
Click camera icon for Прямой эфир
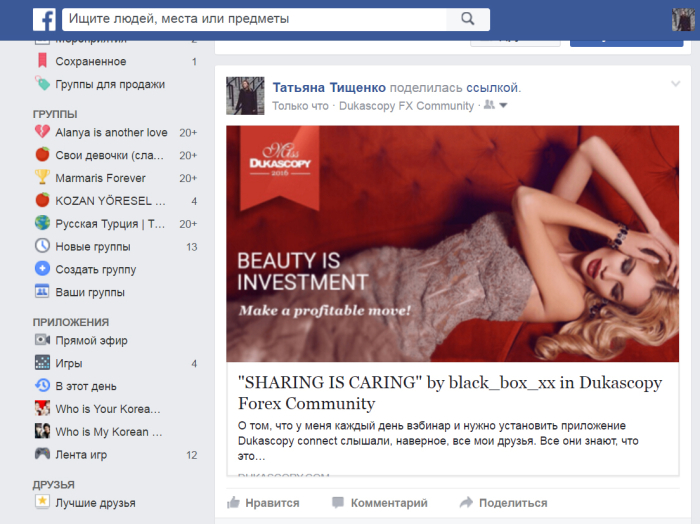[x=42, y=340]
